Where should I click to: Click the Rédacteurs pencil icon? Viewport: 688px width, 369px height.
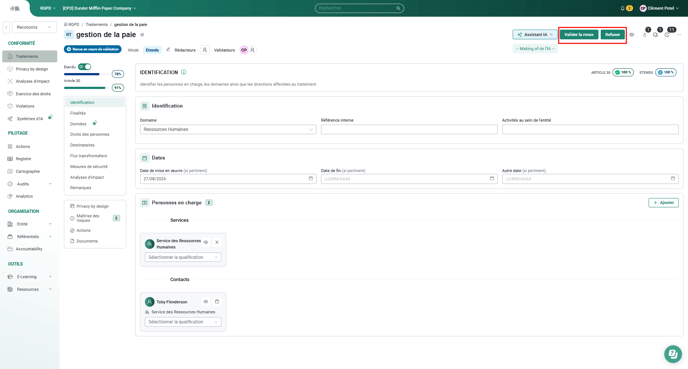click(168, 50)
